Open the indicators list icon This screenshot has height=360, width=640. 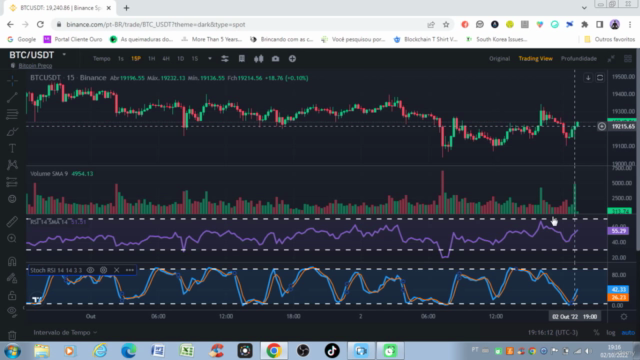click(x=242, y=59)
